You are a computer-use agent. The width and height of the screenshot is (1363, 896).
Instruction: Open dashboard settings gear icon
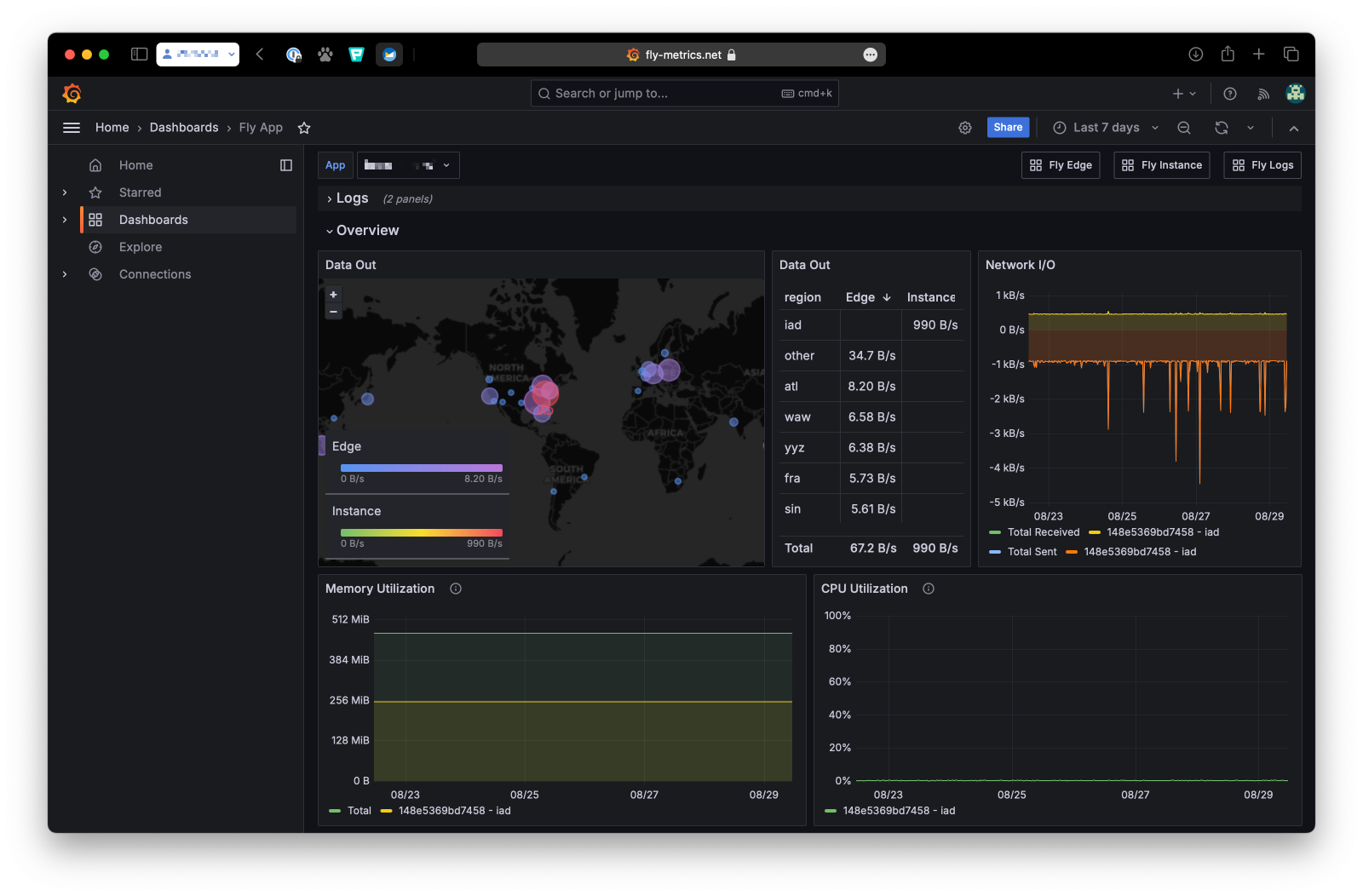click(965, 128)
